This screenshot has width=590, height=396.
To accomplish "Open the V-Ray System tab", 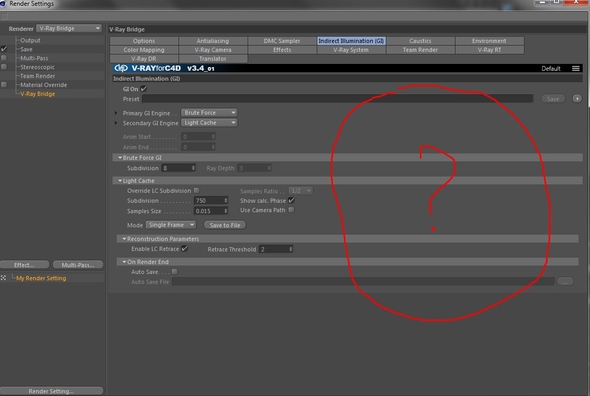I will click(351, 50).
